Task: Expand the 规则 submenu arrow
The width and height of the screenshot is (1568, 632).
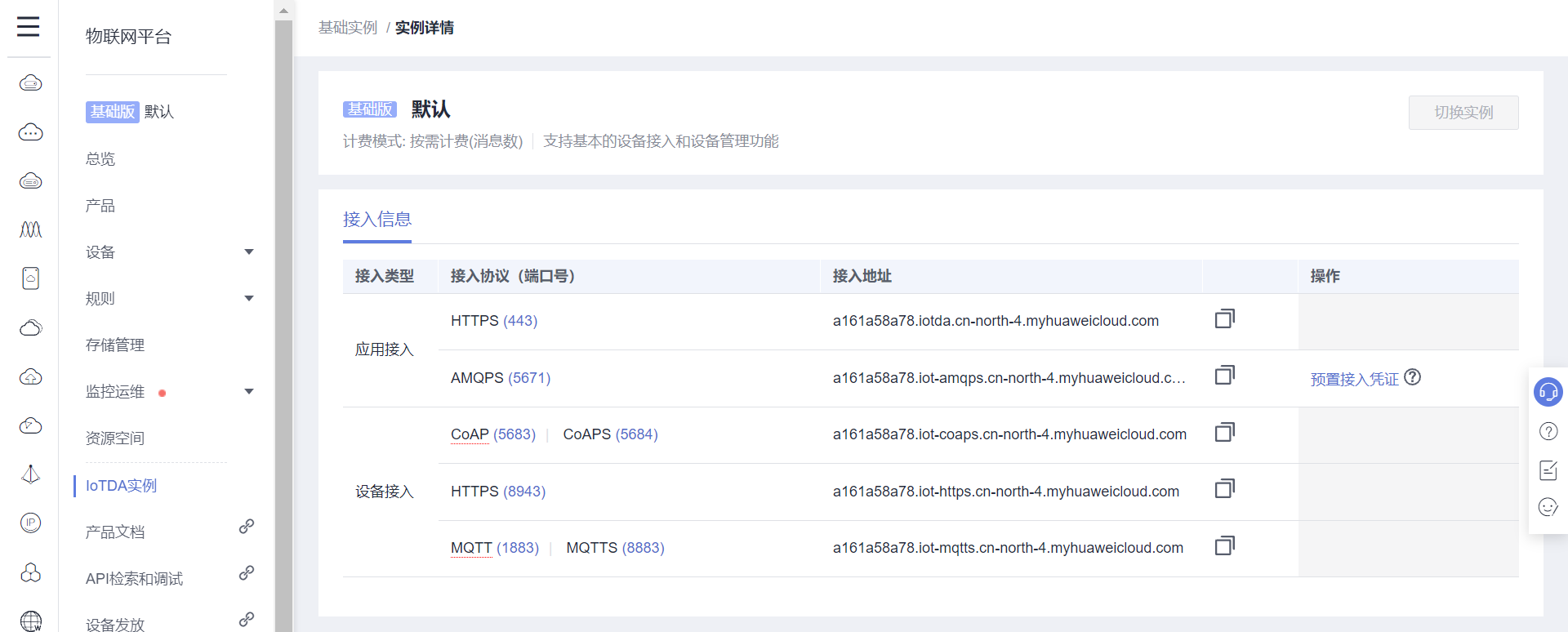Action: pos(249,298)
